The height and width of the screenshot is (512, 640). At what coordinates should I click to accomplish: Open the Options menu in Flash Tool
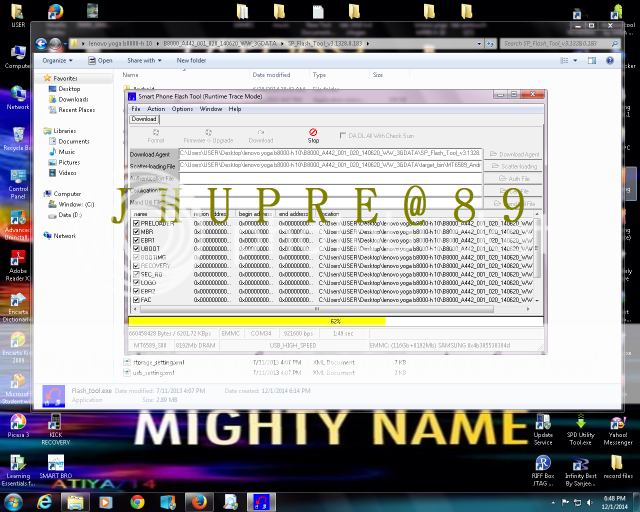click(x=182, y=108)
